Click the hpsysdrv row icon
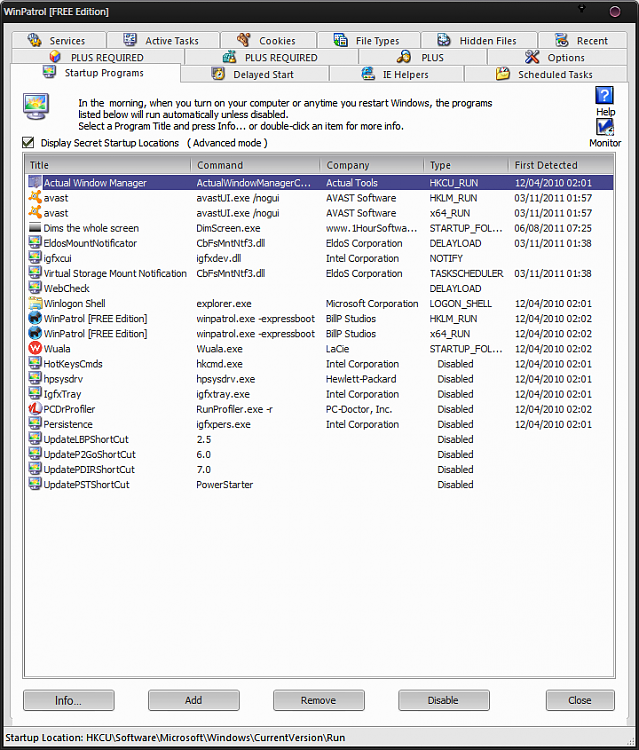639x750 pixels. pyautogui.click(x=35, y=378)
